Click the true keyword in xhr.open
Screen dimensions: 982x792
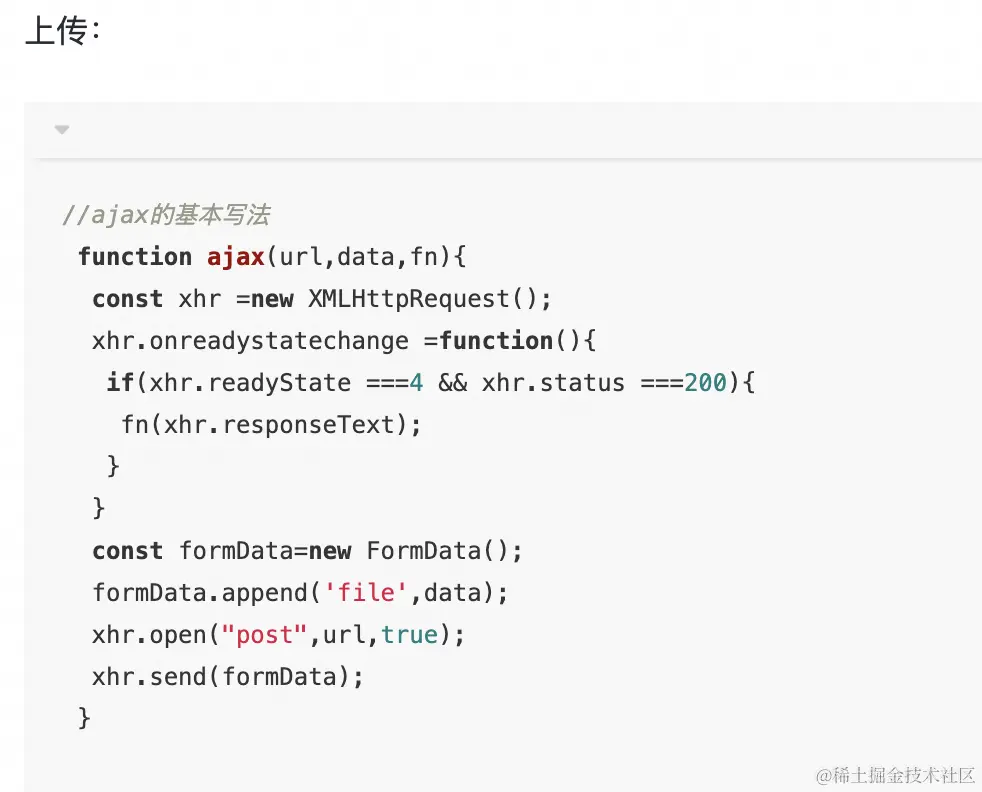(409, 635)
